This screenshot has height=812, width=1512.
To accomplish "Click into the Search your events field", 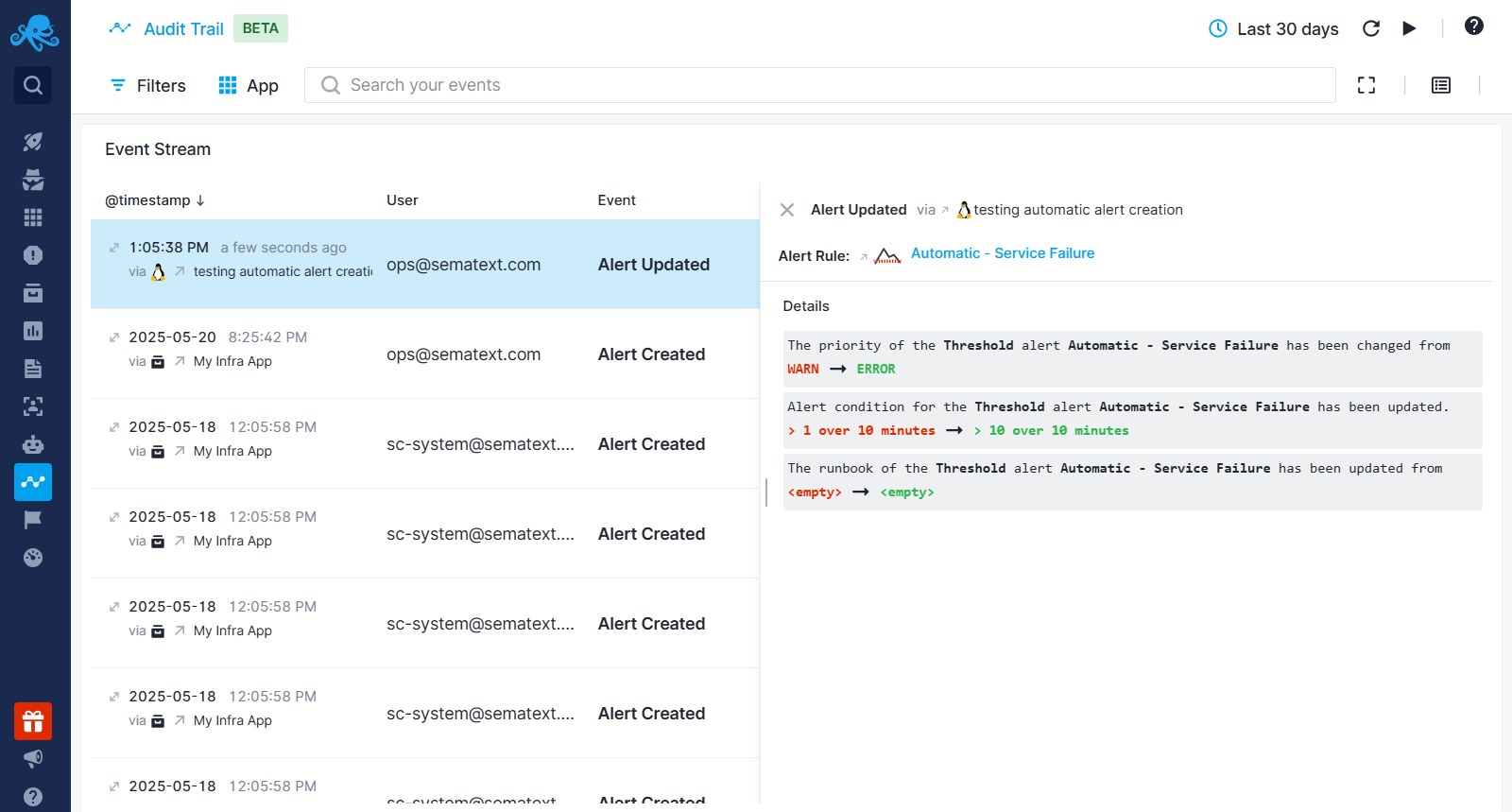I will point(819,85).
